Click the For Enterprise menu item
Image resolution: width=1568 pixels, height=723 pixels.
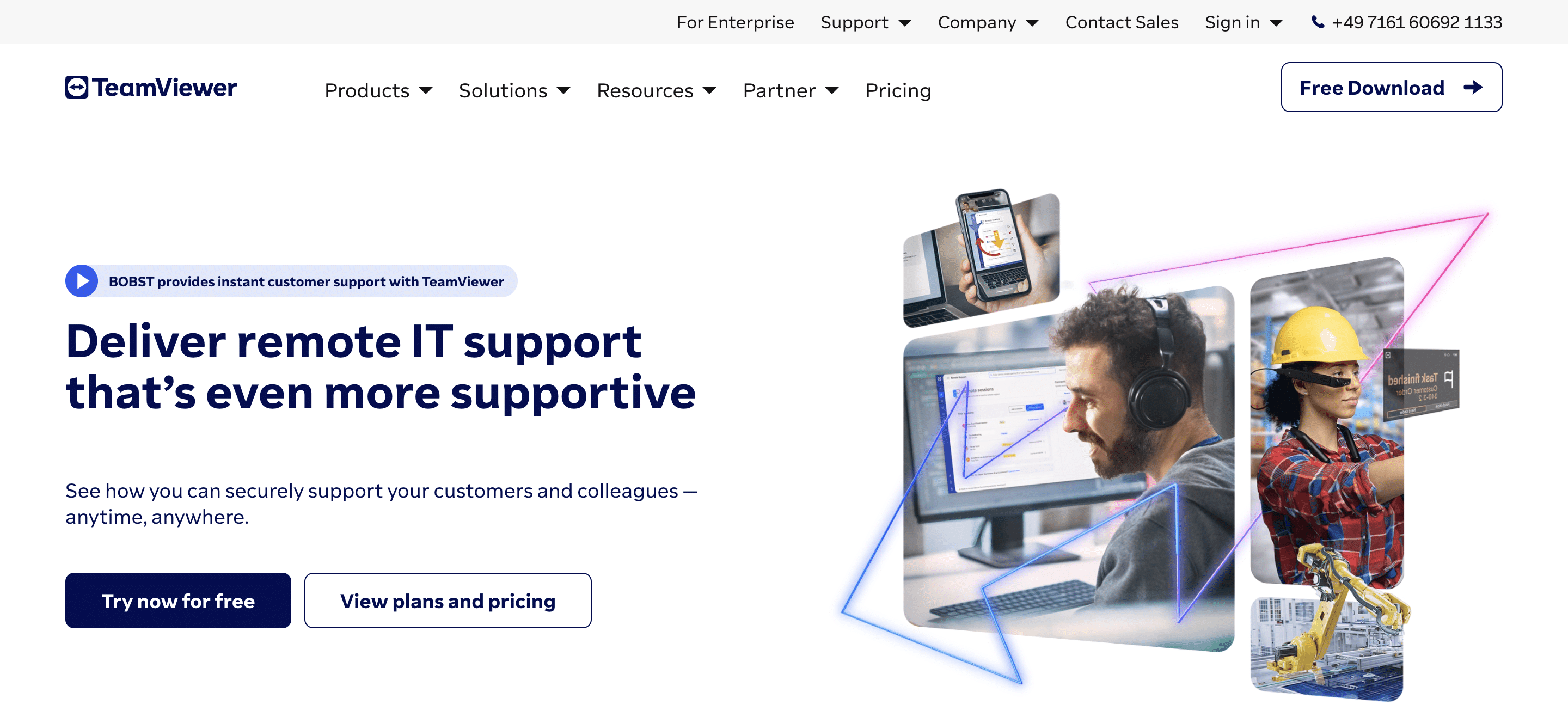(734, 22)
